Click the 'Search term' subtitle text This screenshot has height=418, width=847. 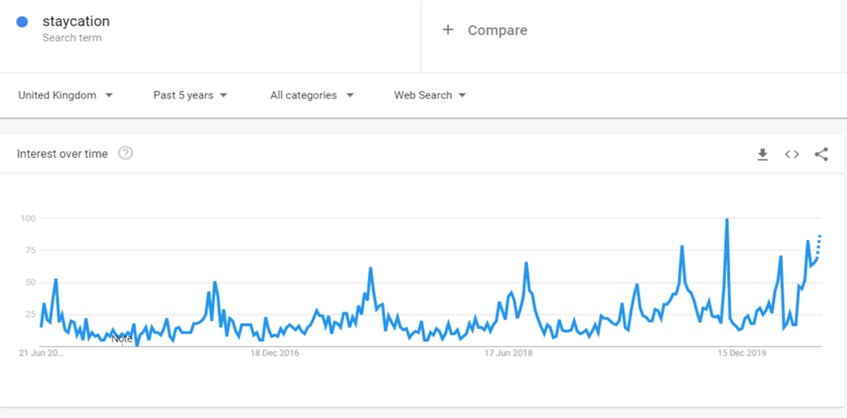[72, 38]
